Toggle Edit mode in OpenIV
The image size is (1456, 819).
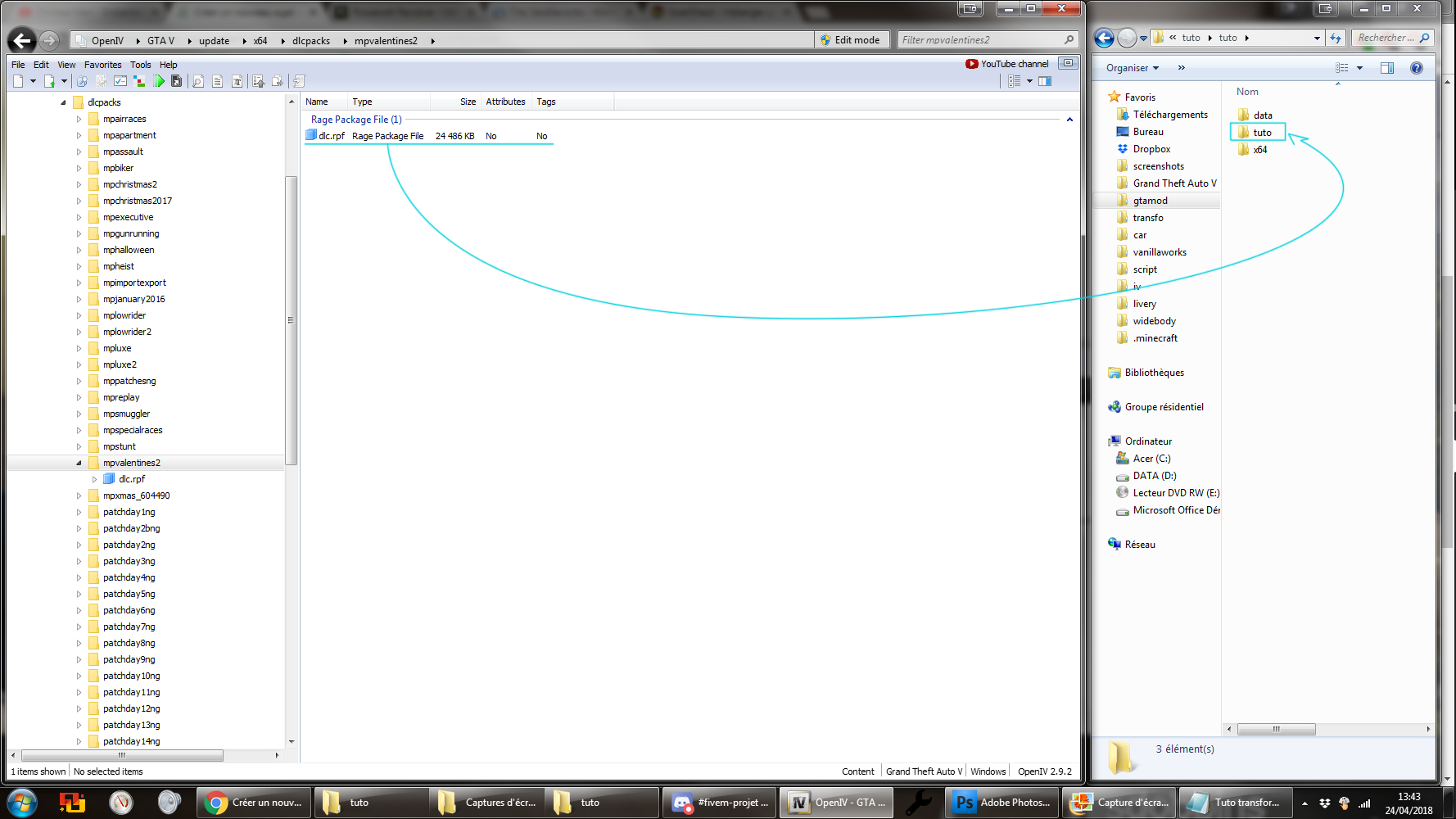click(x=850, y=39)
